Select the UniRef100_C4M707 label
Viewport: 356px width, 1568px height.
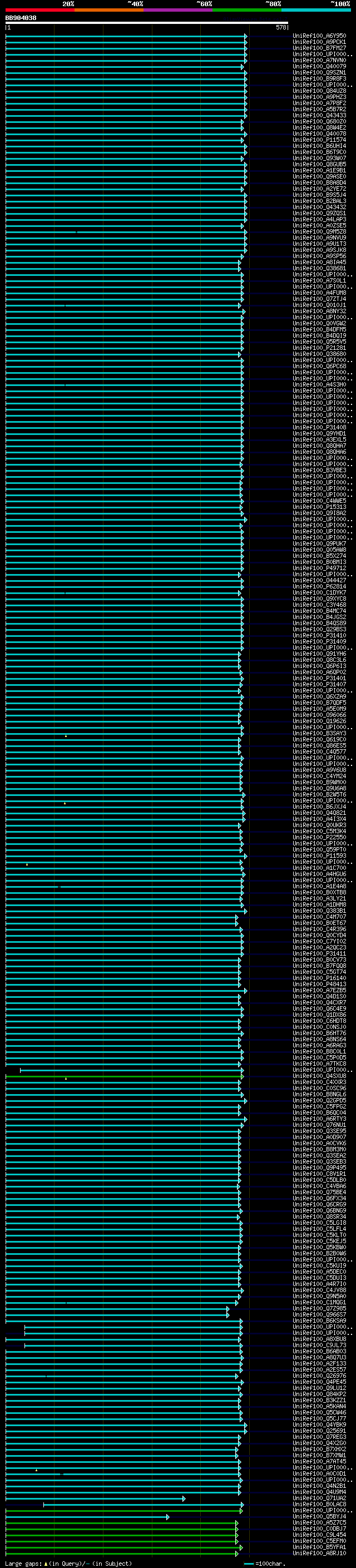(x=319, y=917)
